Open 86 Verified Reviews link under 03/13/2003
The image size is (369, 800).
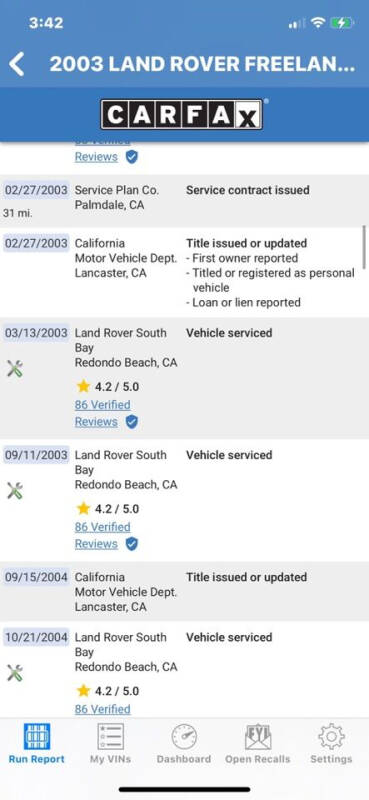(102, 413)
